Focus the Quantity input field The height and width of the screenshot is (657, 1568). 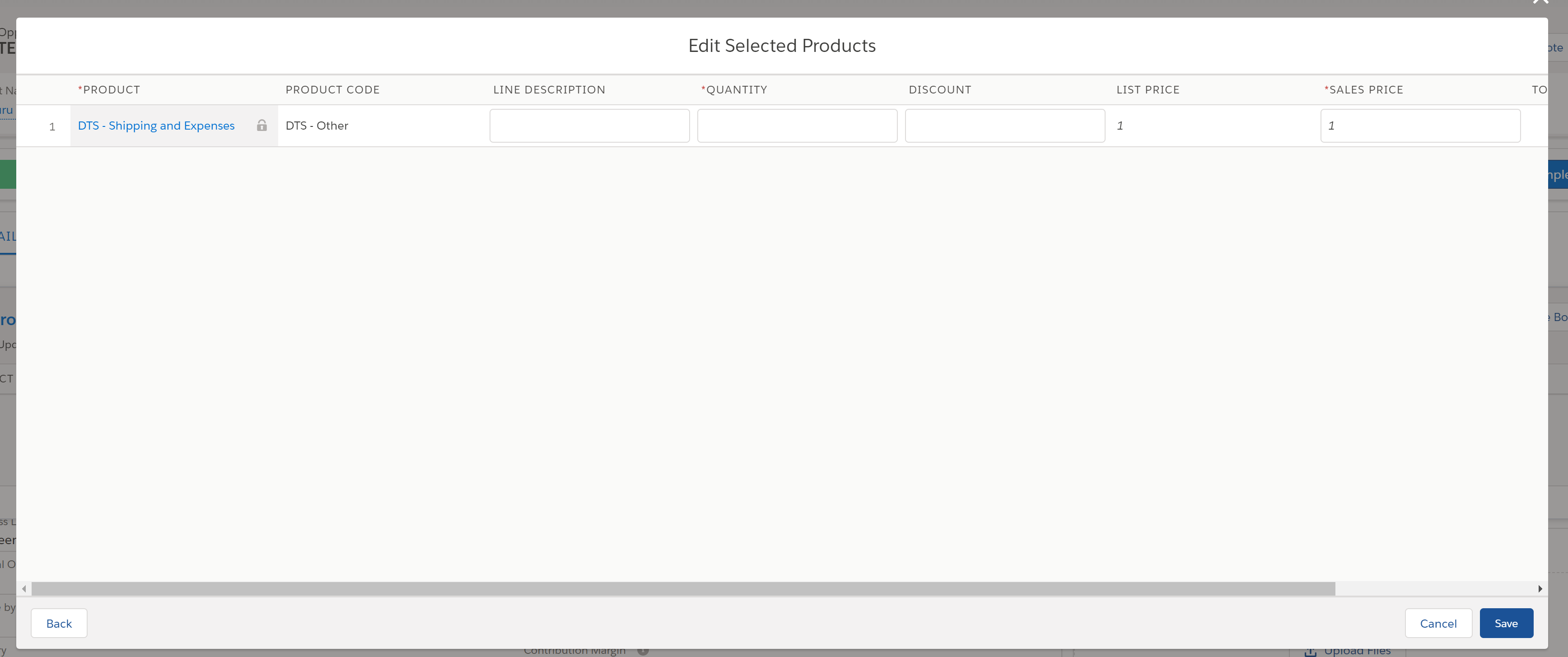(x=796, y=126)
